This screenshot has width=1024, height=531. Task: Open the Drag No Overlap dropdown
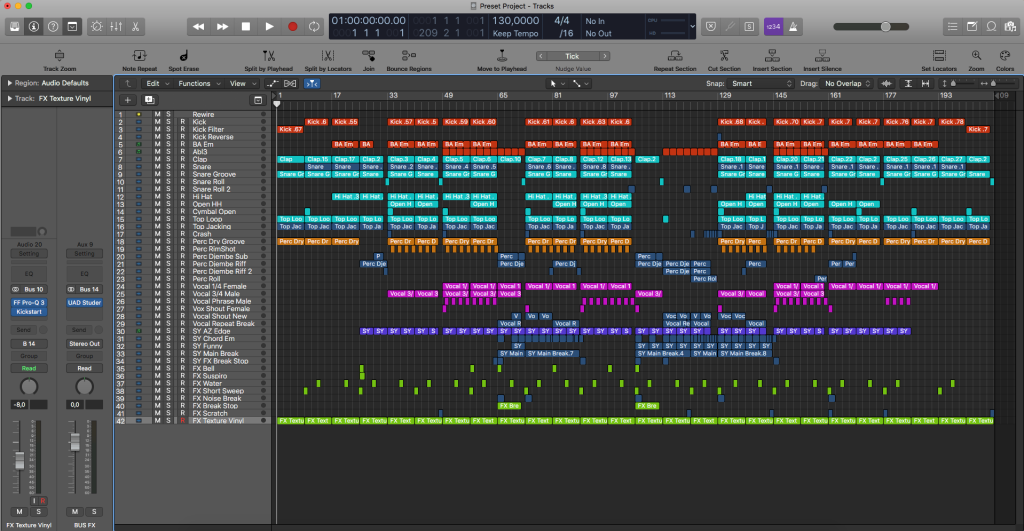847,84
